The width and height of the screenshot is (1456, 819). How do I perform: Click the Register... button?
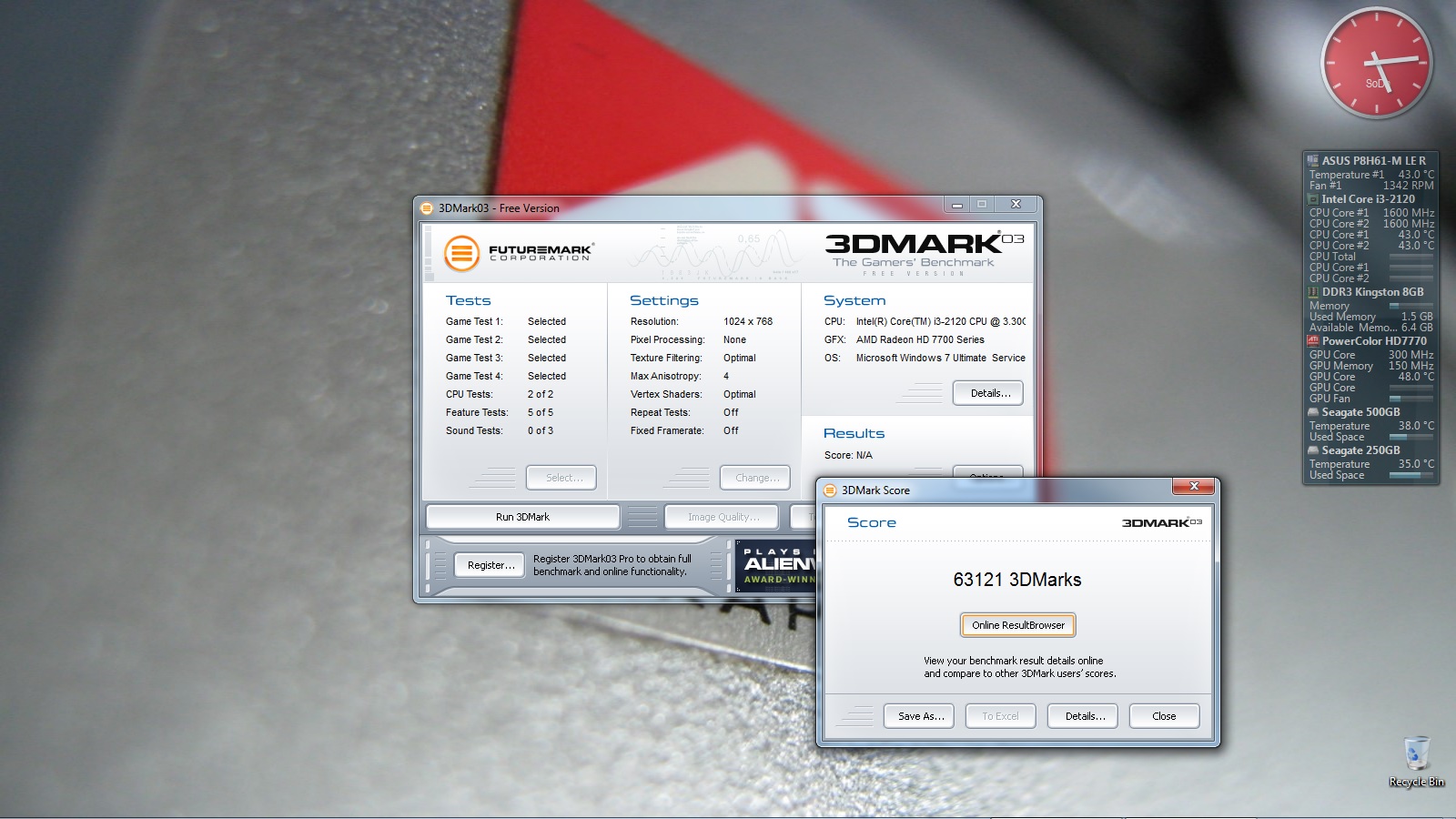[490, 565]
